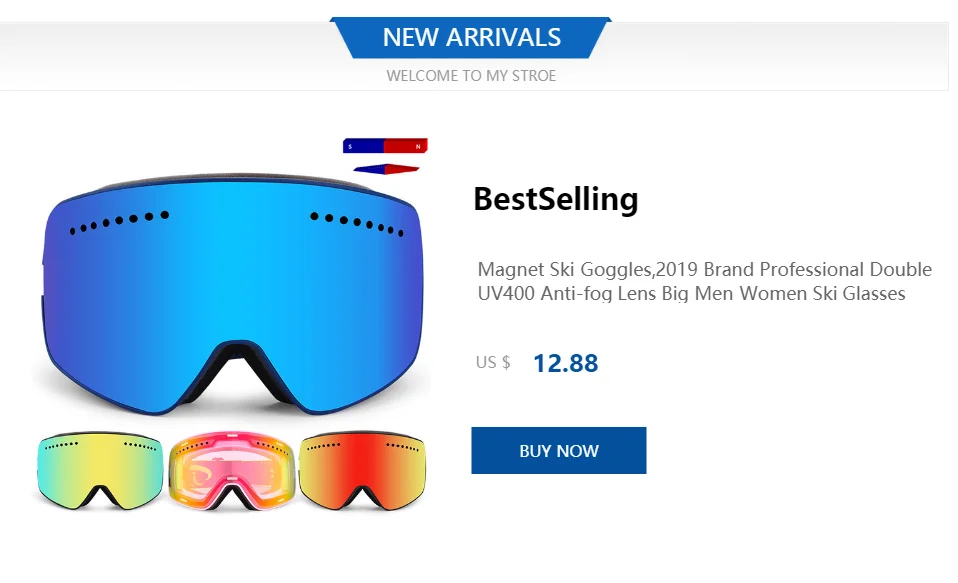The image size is (958, 583).
Task: Click the N pole of the bar magnet
Action: [x=406, y=145]
